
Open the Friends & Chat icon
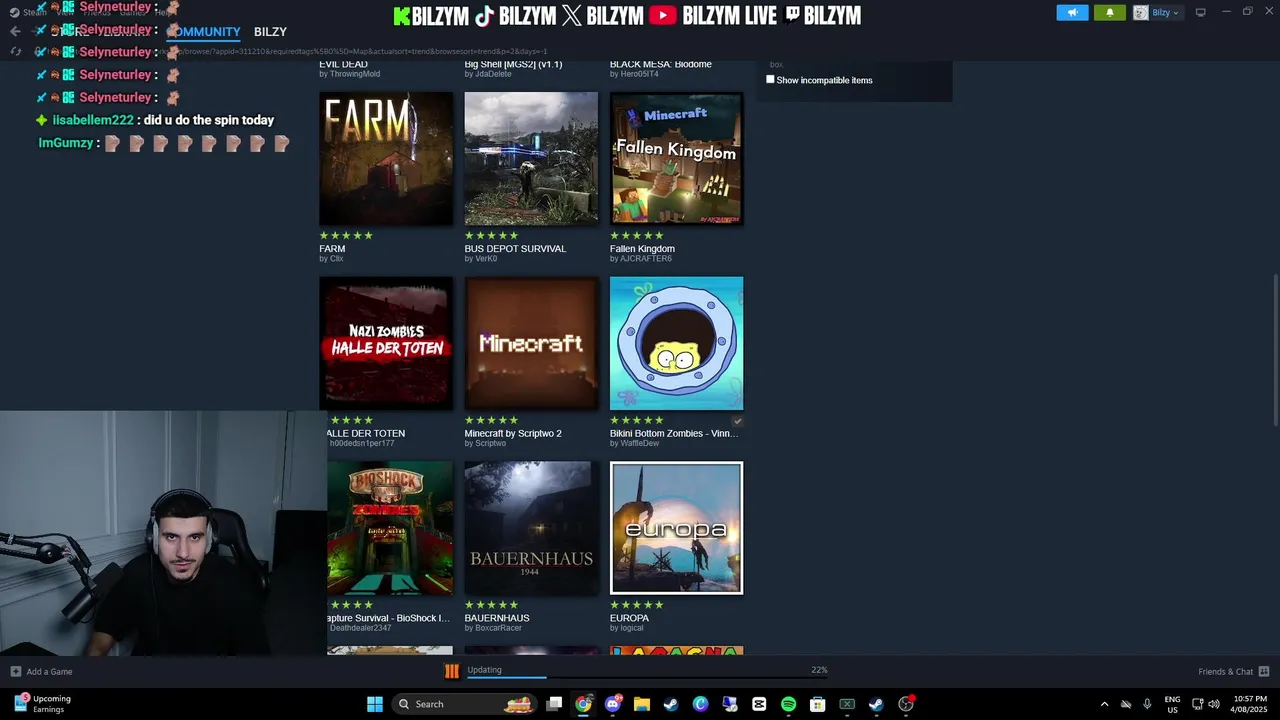(x=1264, y=671)
